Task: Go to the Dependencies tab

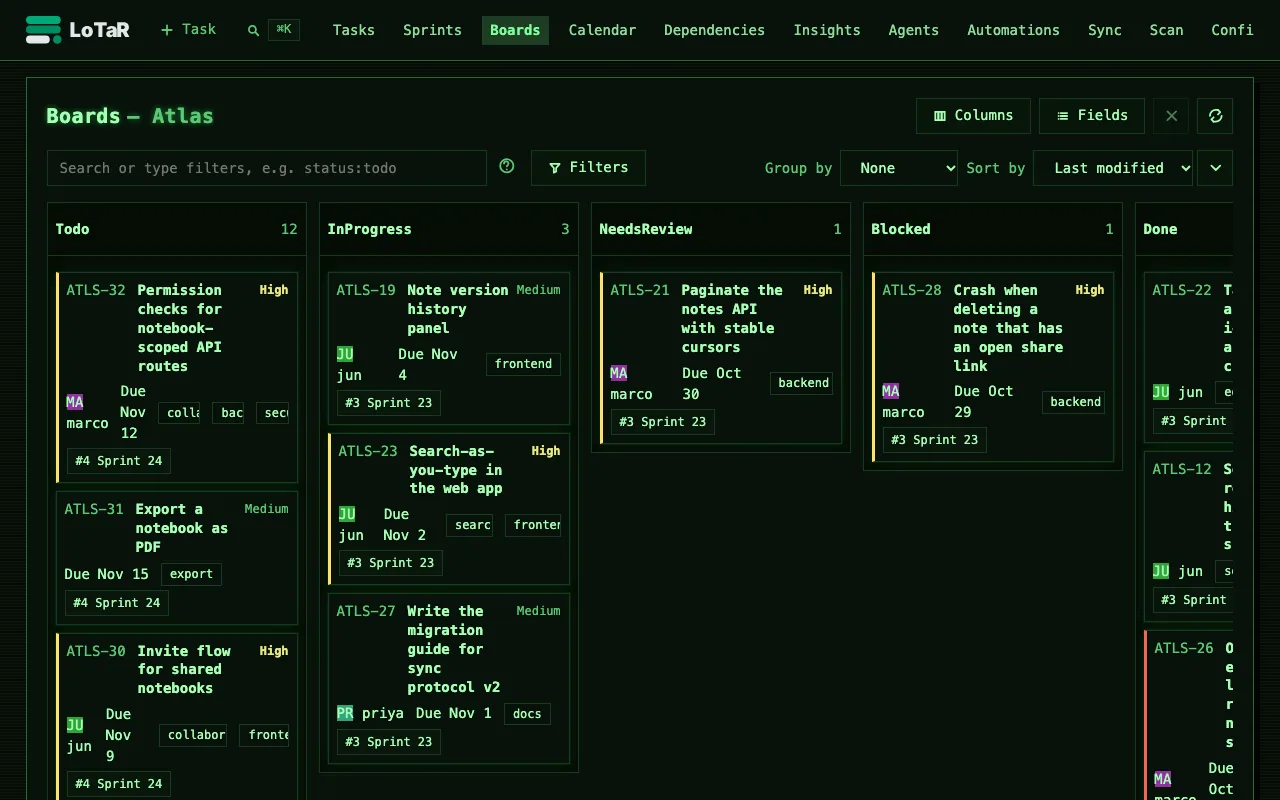Action: pos(714,30)
